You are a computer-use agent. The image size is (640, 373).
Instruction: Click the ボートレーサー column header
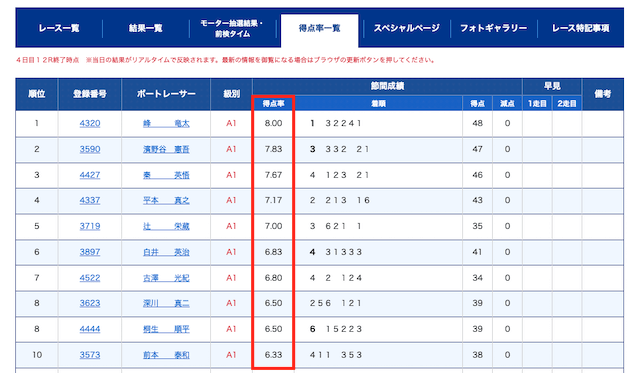click(166, 94)
